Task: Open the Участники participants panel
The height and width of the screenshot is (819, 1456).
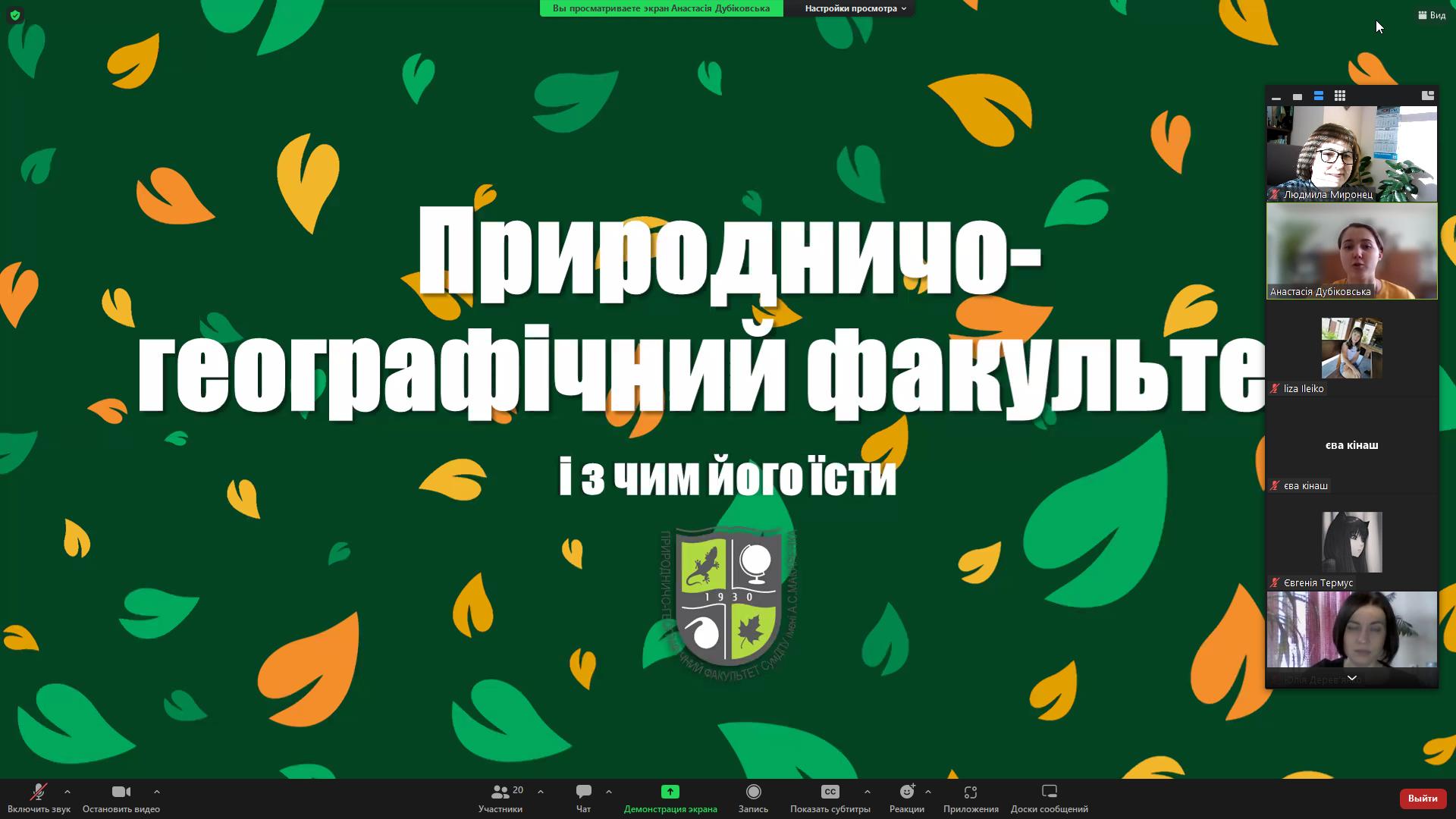Action: pyautogui.click(x=500, y=798)
